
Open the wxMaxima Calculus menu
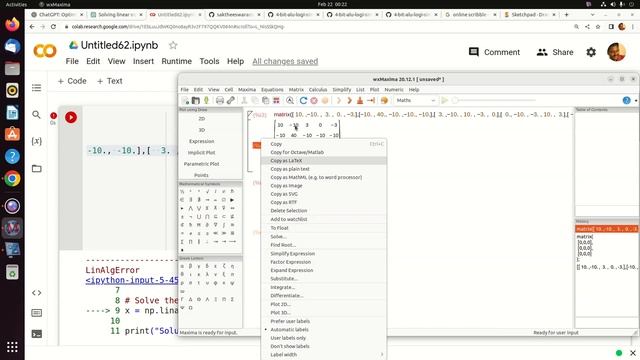318,90
